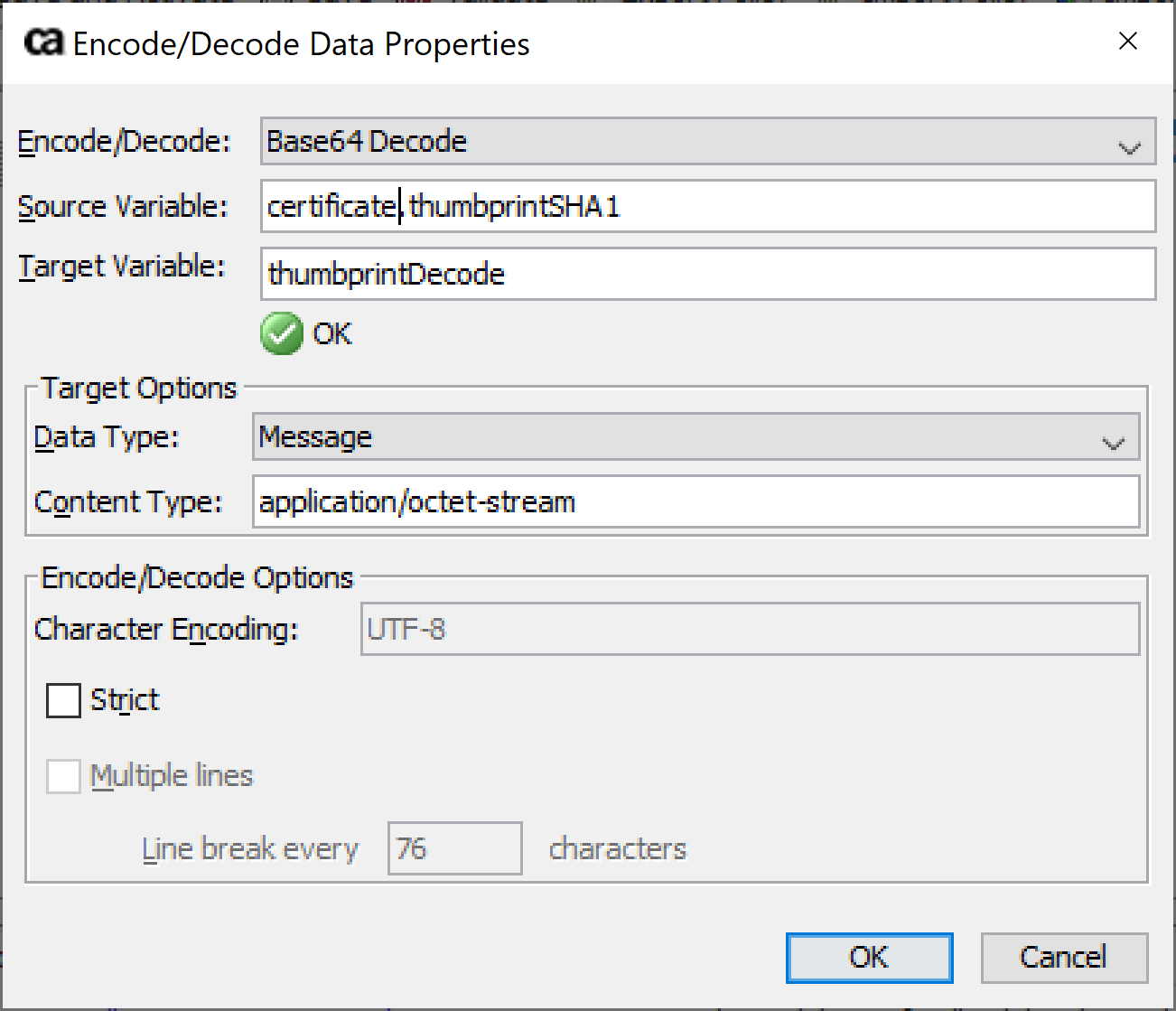Click the Data Type label

(x=107, y=437)
